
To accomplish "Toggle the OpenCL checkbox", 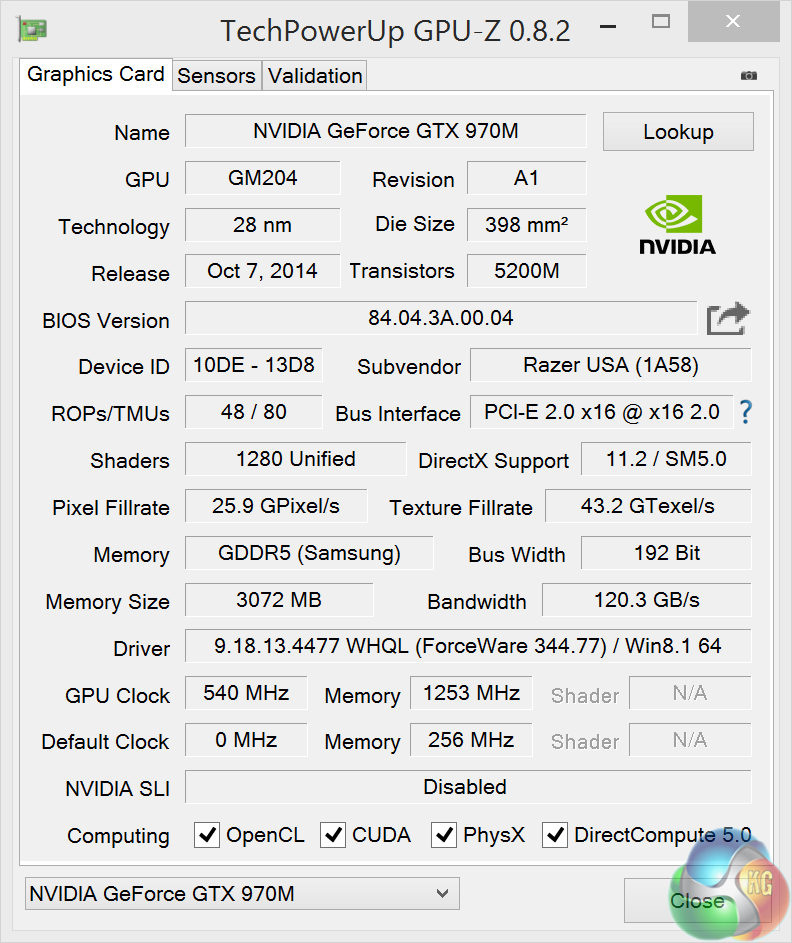I will (x=207, y=835).
